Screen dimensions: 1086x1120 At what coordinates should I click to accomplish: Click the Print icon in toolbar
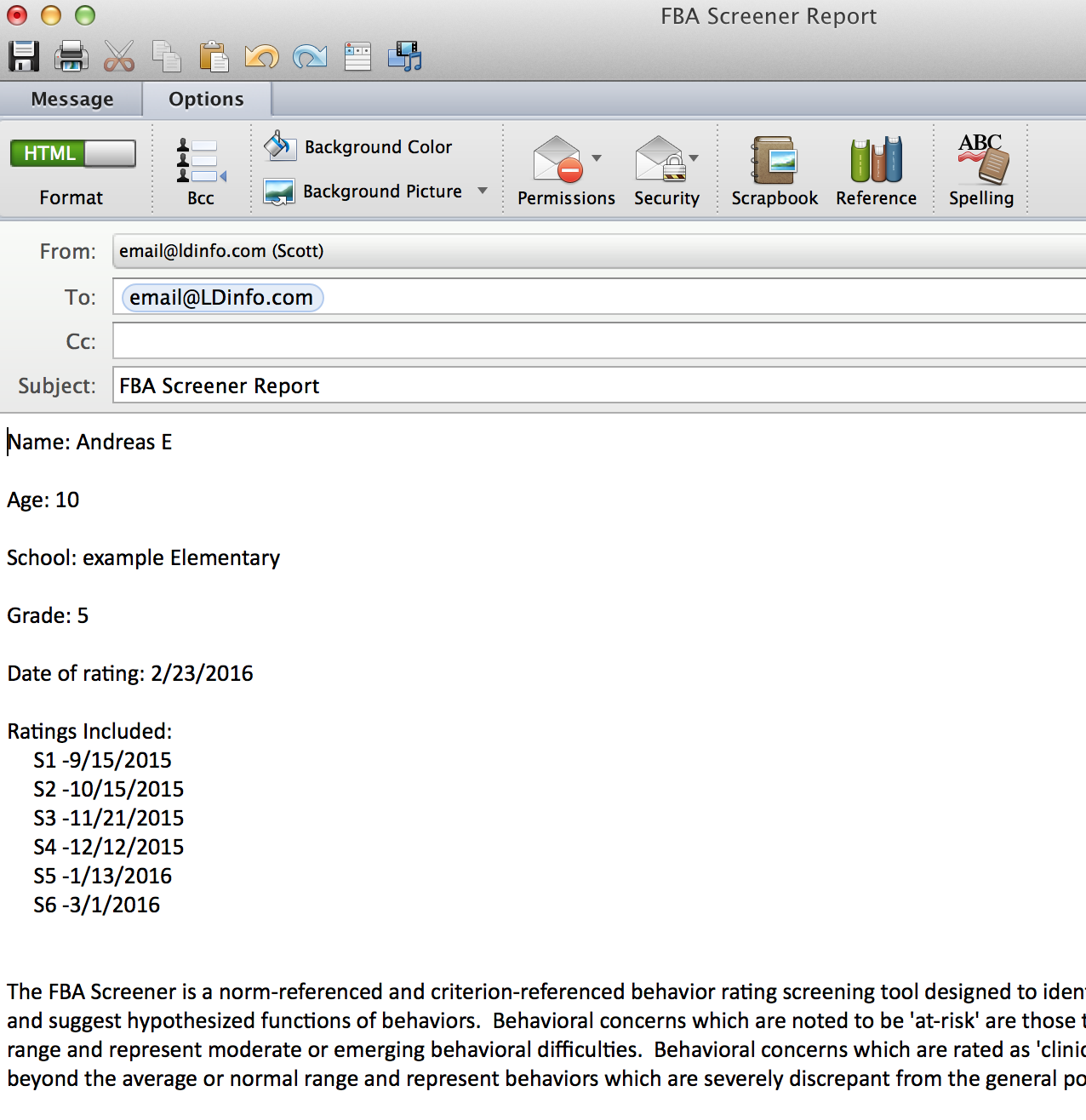click(x=71, y=56)
